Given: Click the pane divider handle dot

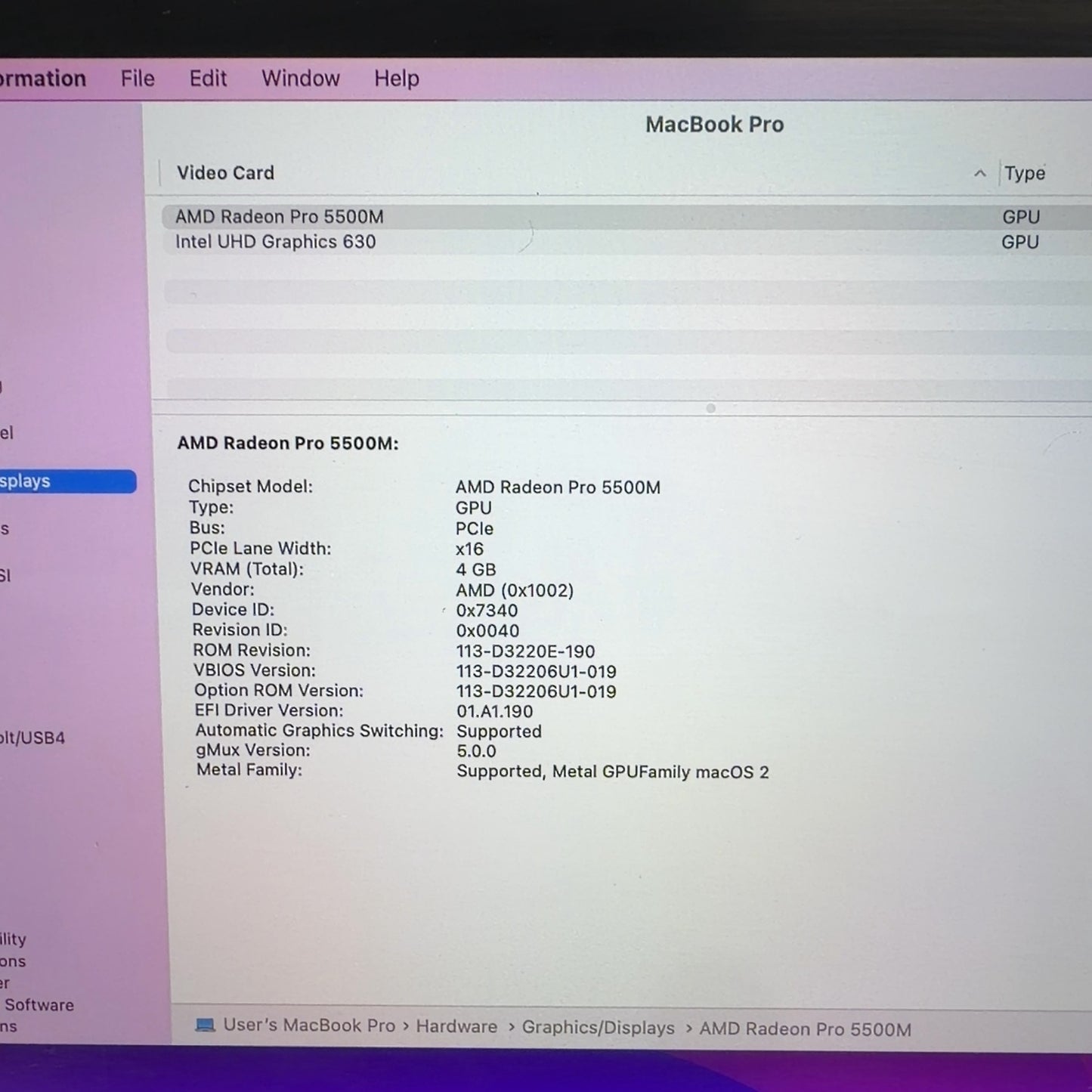Looking at the screenshot, I should point(710,408).
